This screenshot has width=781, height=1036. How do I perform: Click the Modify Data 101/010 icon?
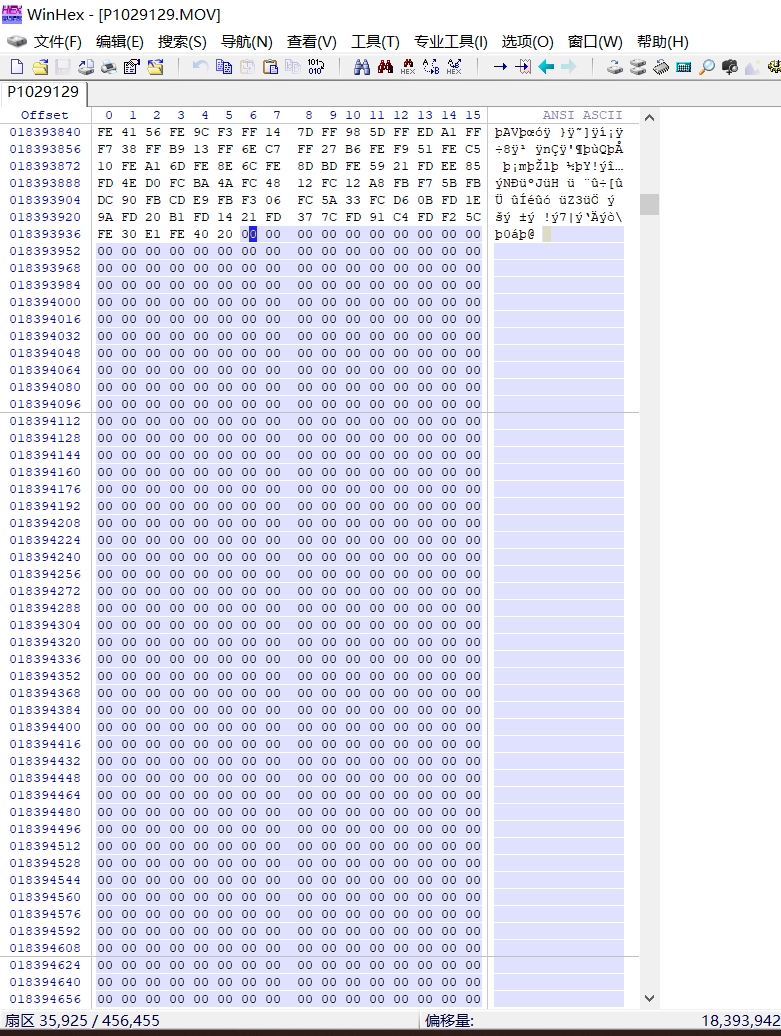pyautogui.click(x=316, y=67)
